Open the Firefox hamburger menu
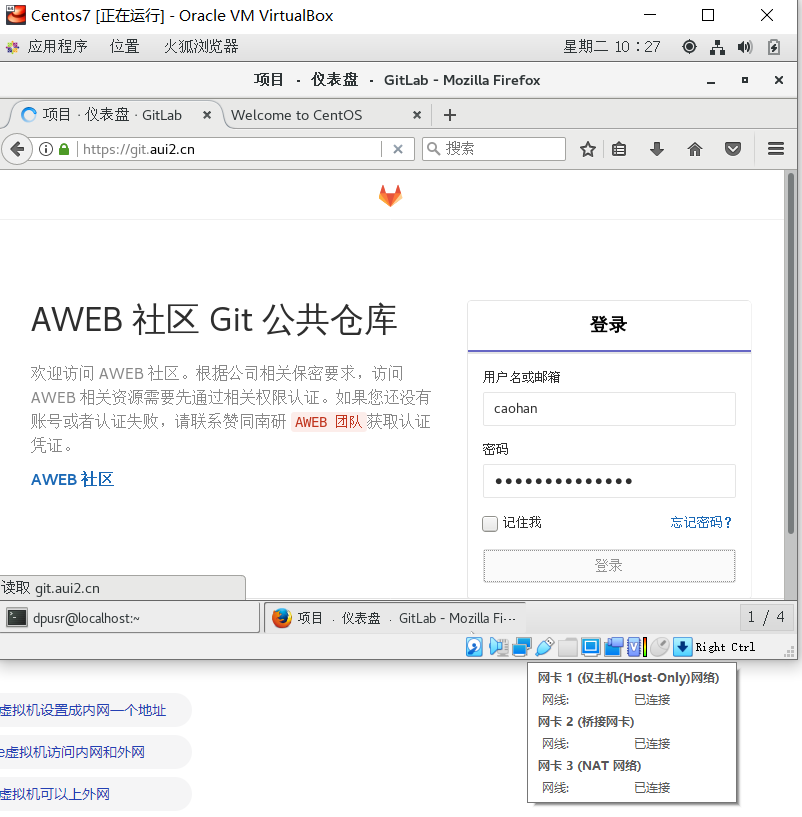This screenshot has width=802, height=817. (775, 149)
